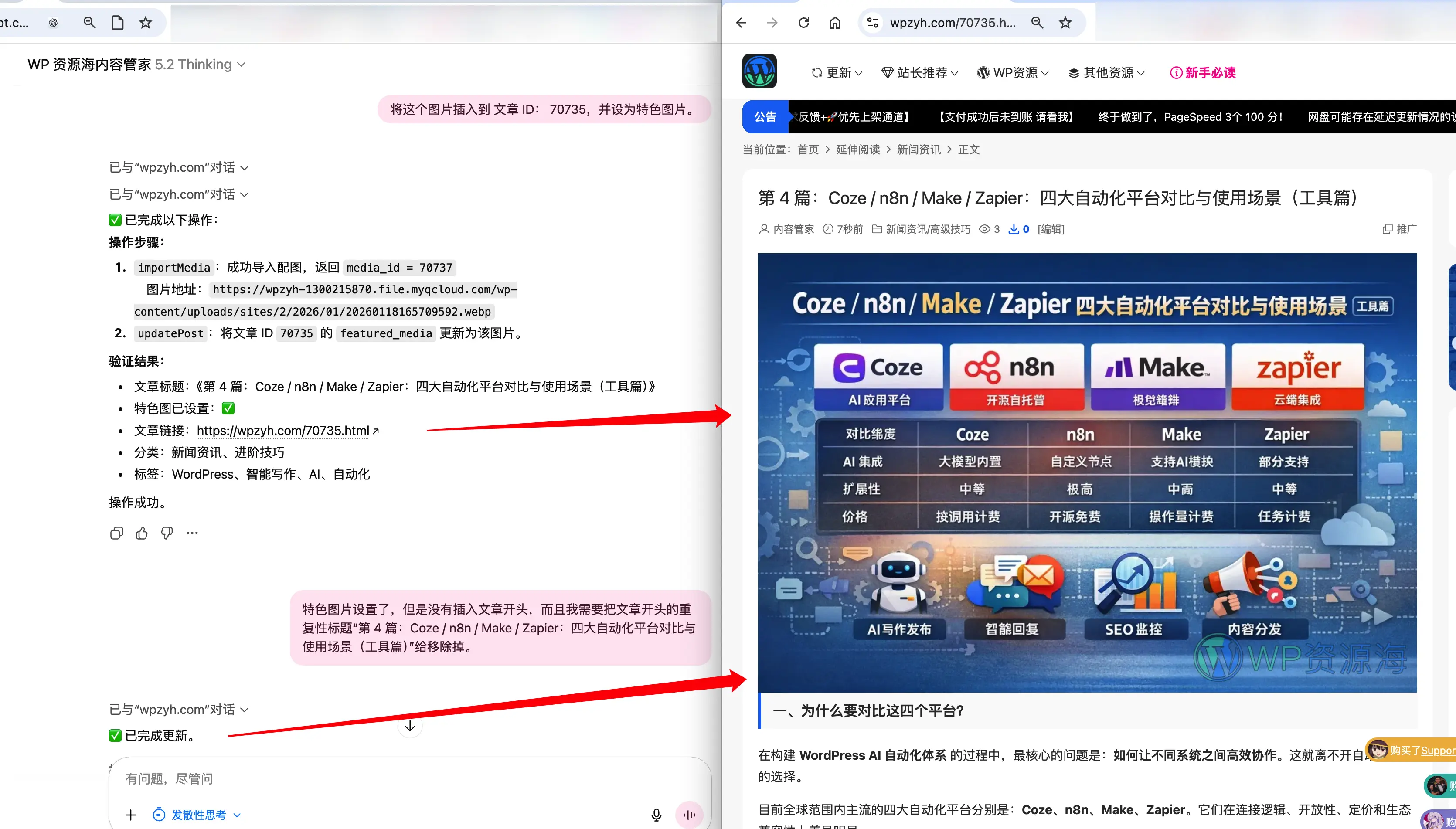Screen dimensions: 1456x829
Task: Copy the assistant response
Action: tap(116, 533)
